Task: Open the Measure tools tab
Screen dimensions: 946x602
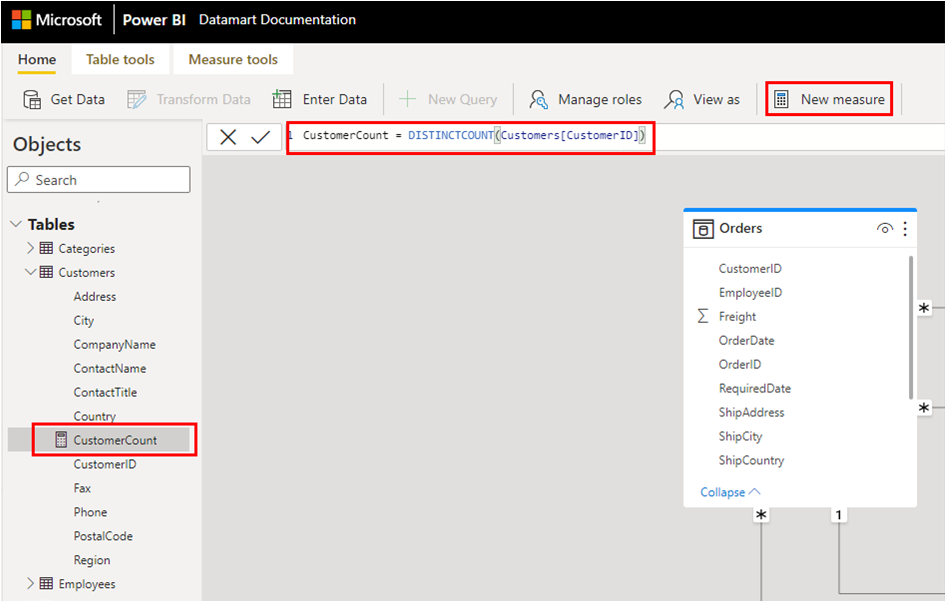Action: [233, 60]
